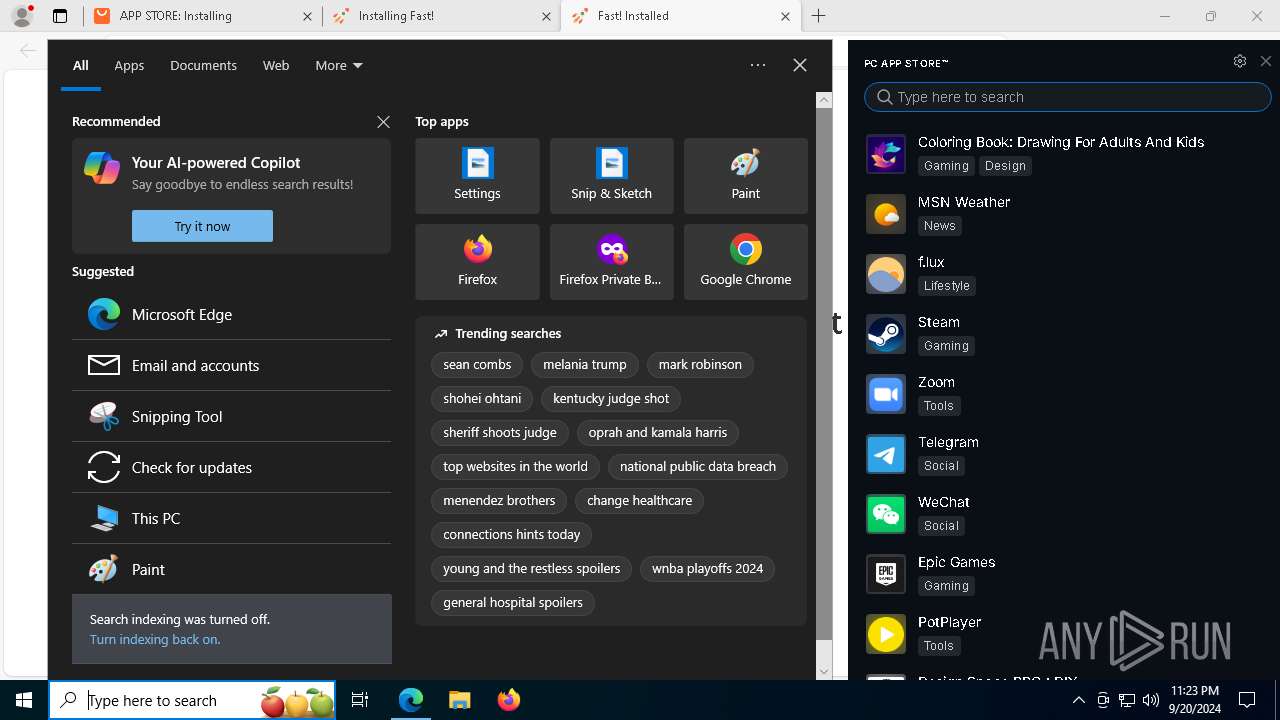Image resolution: width=1280 pixels, height=720 pixels.
Task: Open browser tab actions menu icon
Action: point(60,16)
